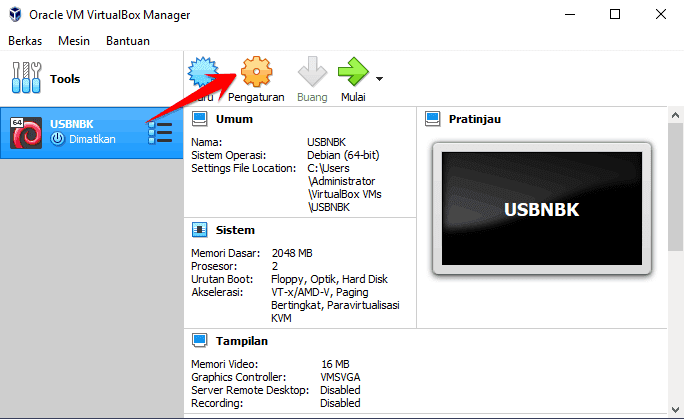Maximize the VirtualBox Manager window
684x419 pixels.
(615, 14)
